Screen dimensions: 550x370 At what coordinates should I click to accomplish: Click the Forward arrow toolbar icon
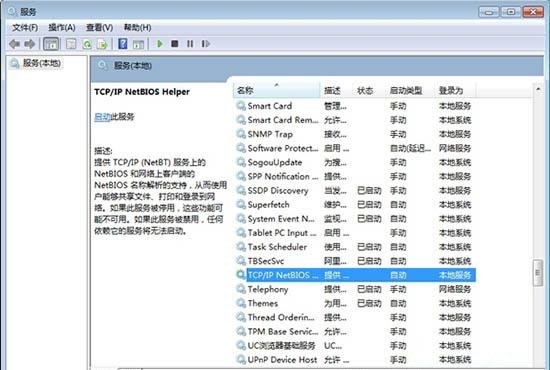tap(29, 44)
